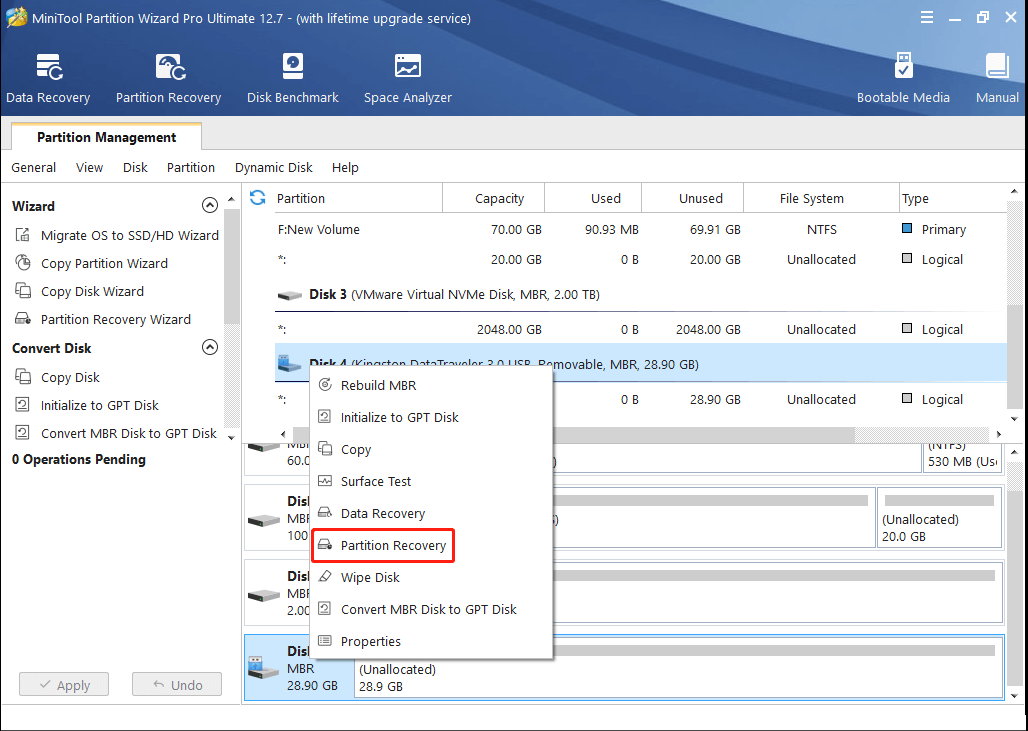Click the sidebar Convert MBR Disk to GPT icon
The image size is (1028, 731).
coord(23,433)
